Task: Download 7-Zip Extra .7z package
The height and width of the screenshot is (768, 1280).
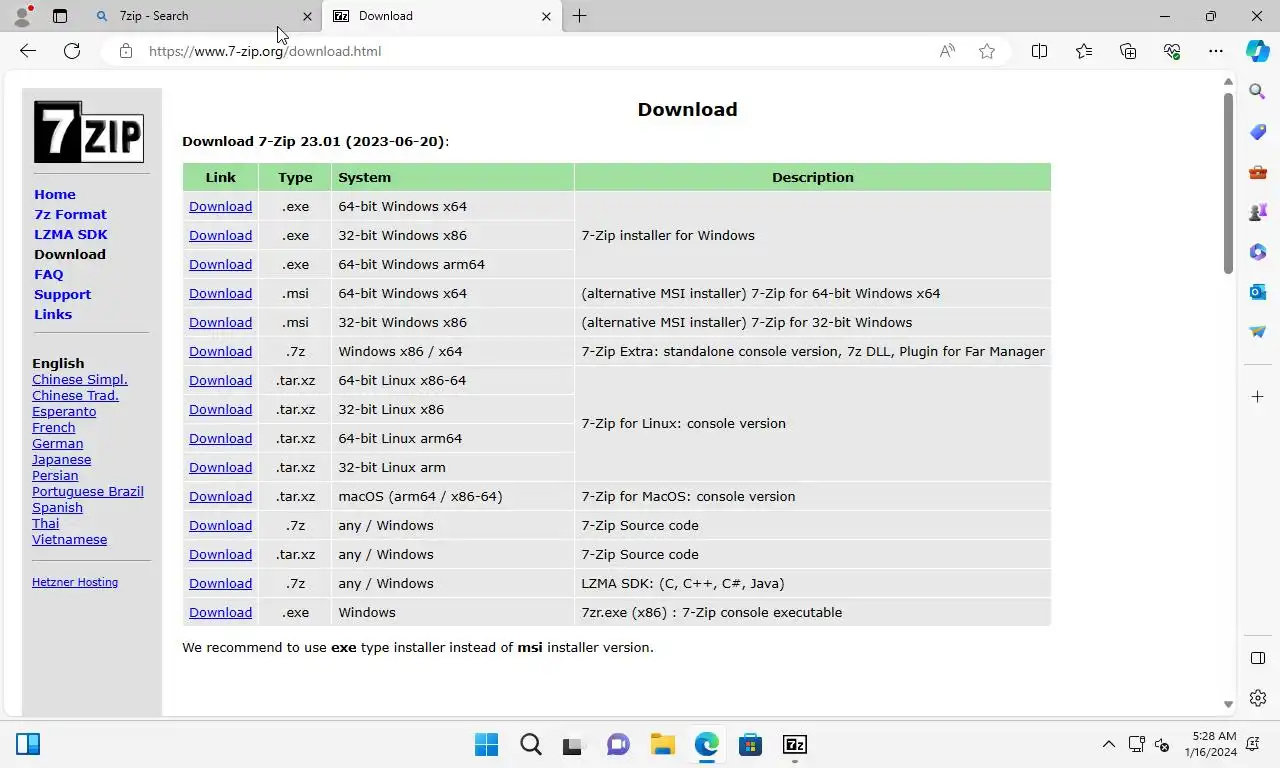Action: (x=220, y=351)
